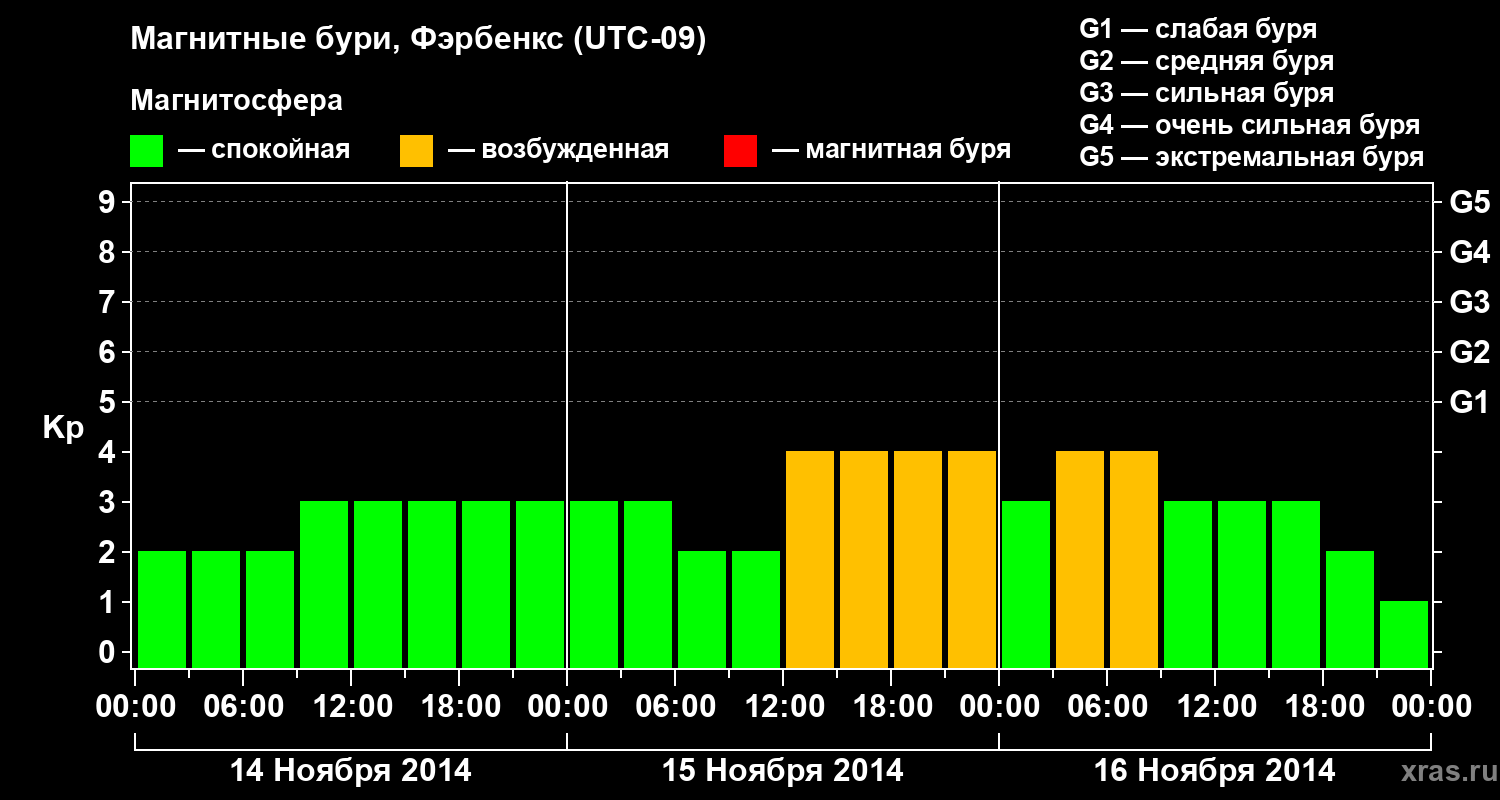Click the first green bar of 14 Ноября at 00:00

(162, 609)
